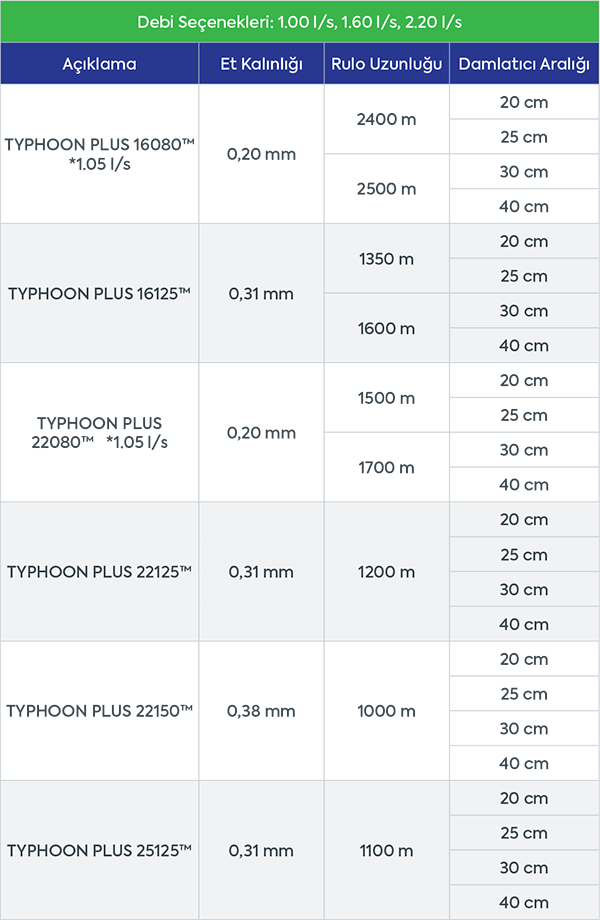The width and height of the screenshot is (600, 920).
Task: Select the TYPHOON PLUS 22080 product cell
Action: pos(99,433)
